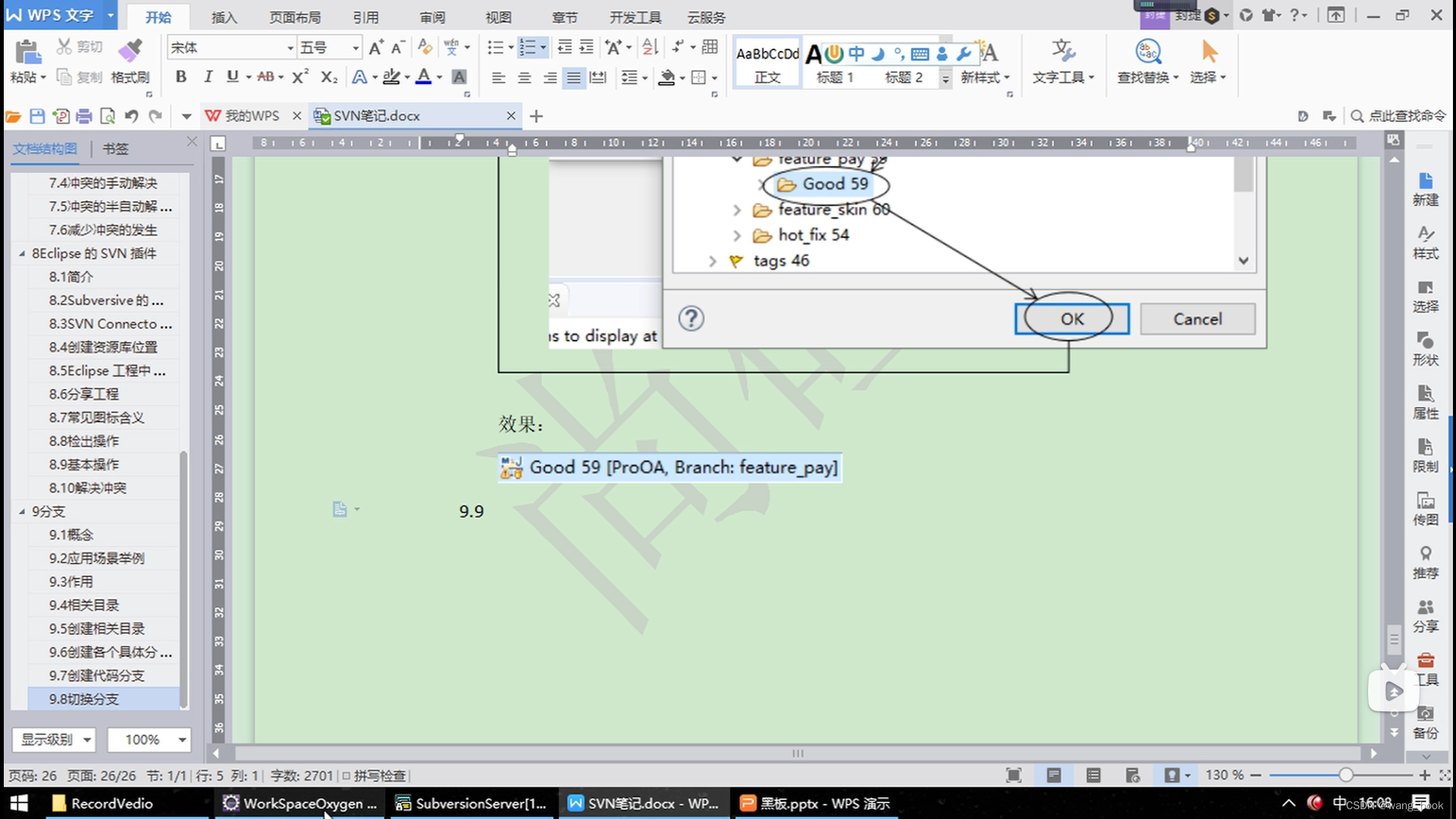The image size is (1456, 819).
Task: Click the 点此查找命令 search field
Action: point(1399,116)
